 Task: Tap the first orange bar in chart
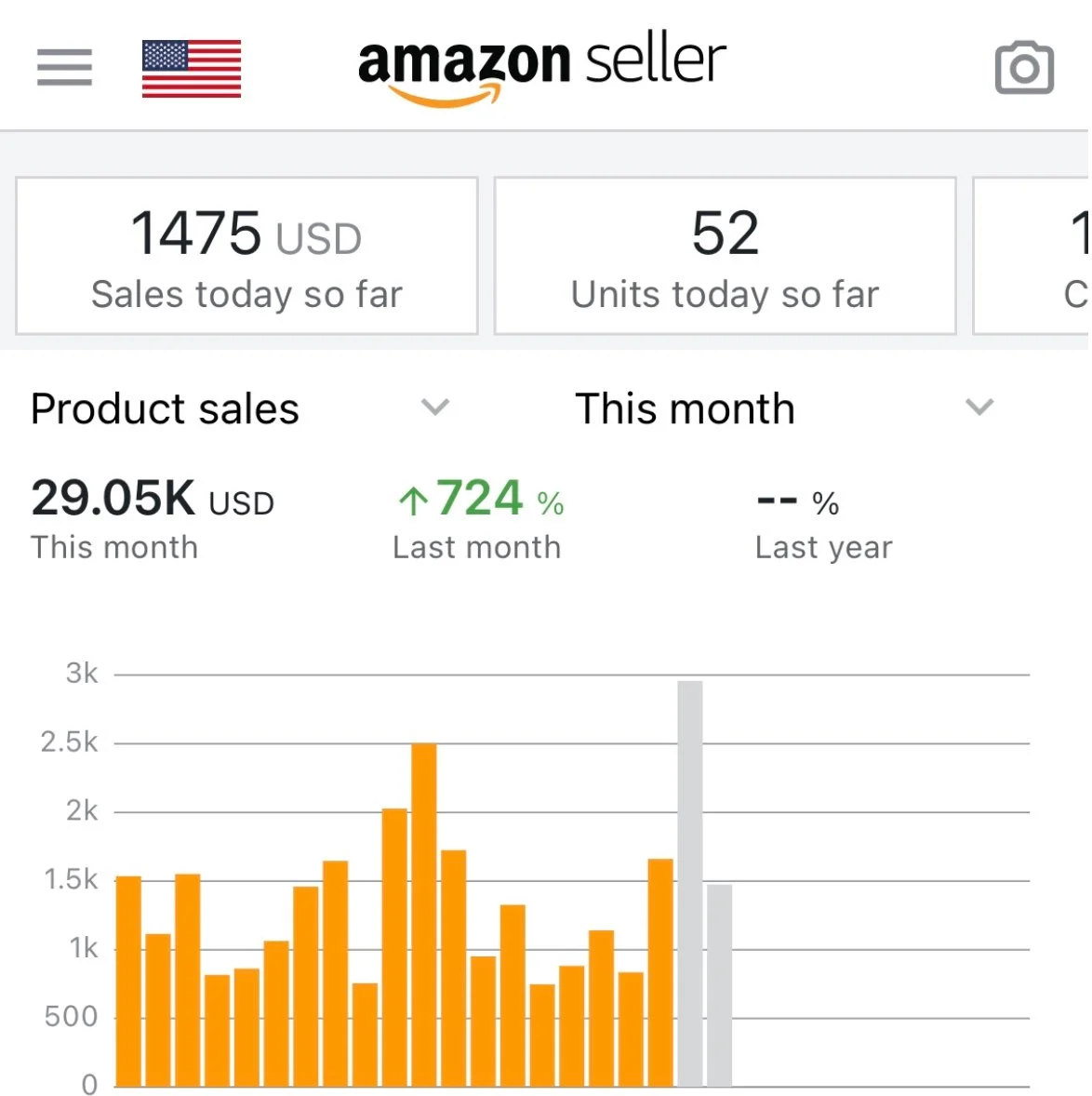(128, 981)
